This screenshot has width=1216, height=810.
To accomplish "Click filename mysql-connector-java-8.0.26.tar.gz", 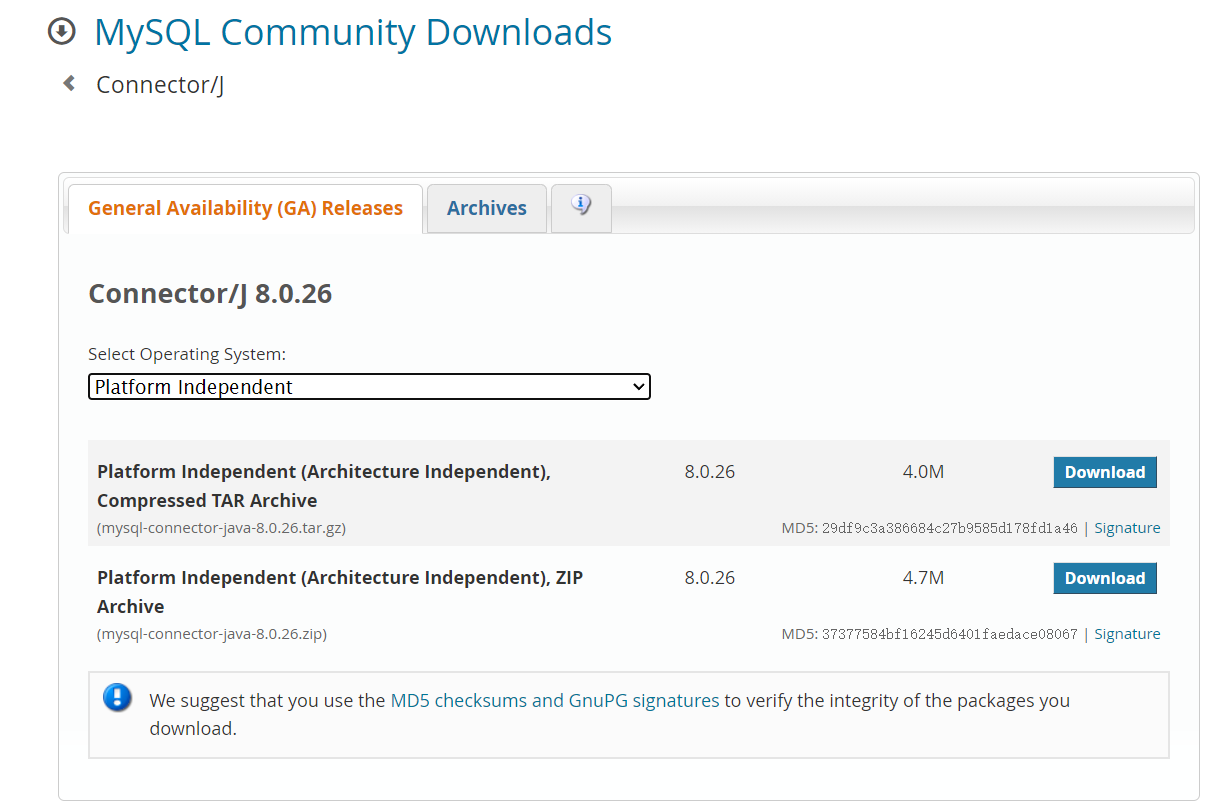I will point(222,528).
